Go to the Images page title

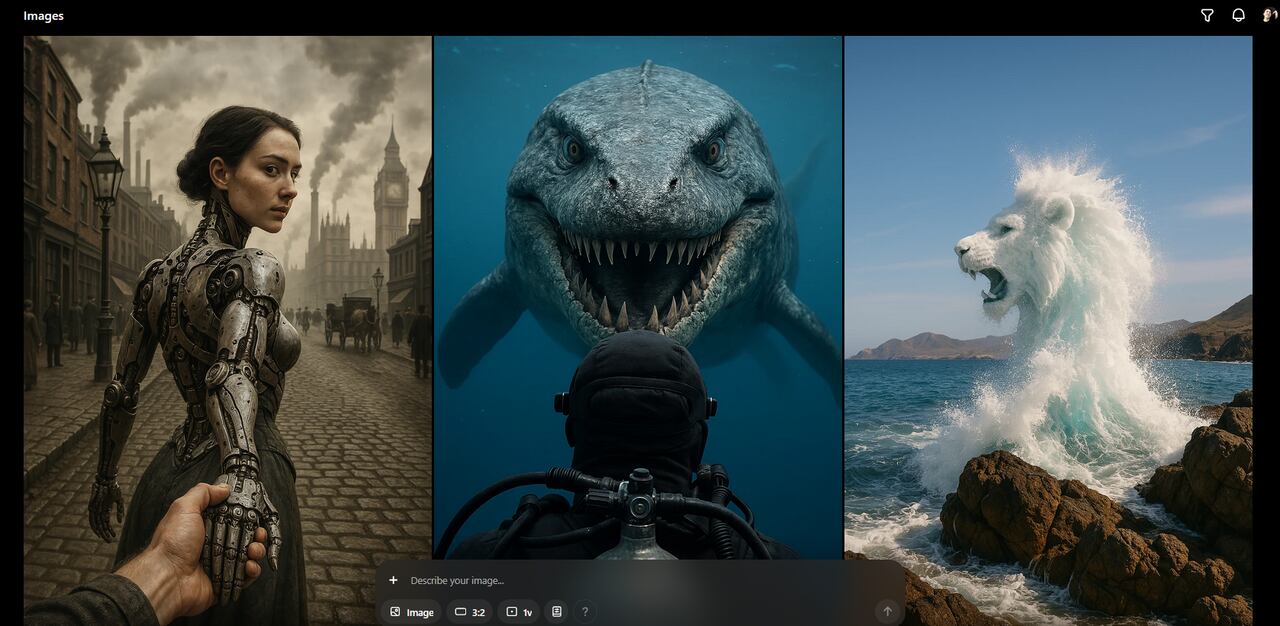(44, 16)
